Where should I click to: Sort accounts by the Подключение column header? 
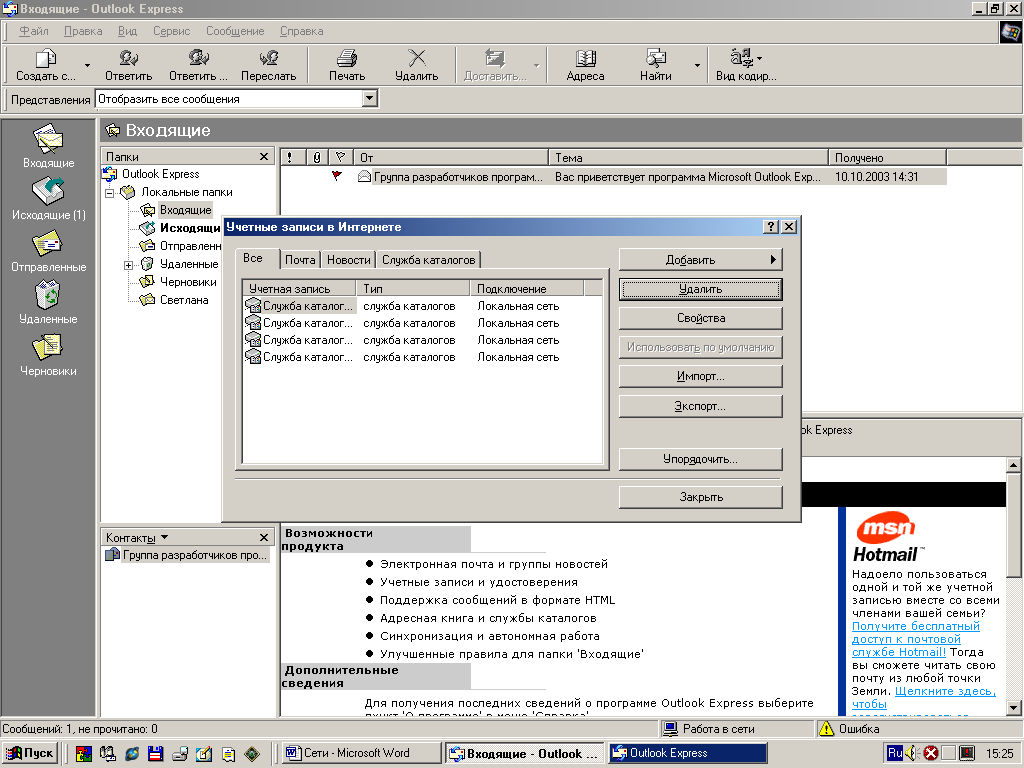pos(526,289)
